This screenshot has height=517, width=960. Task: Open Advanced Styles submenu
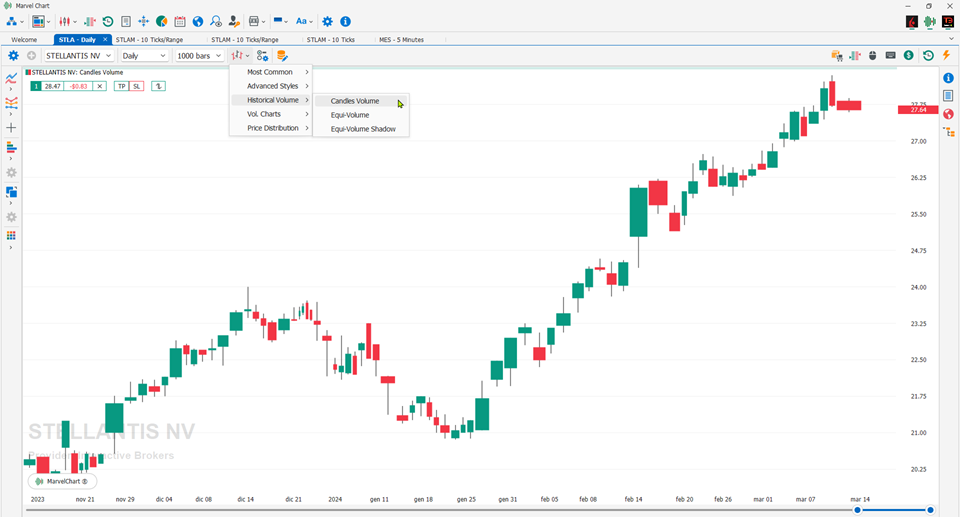click(x=271, y=86)
